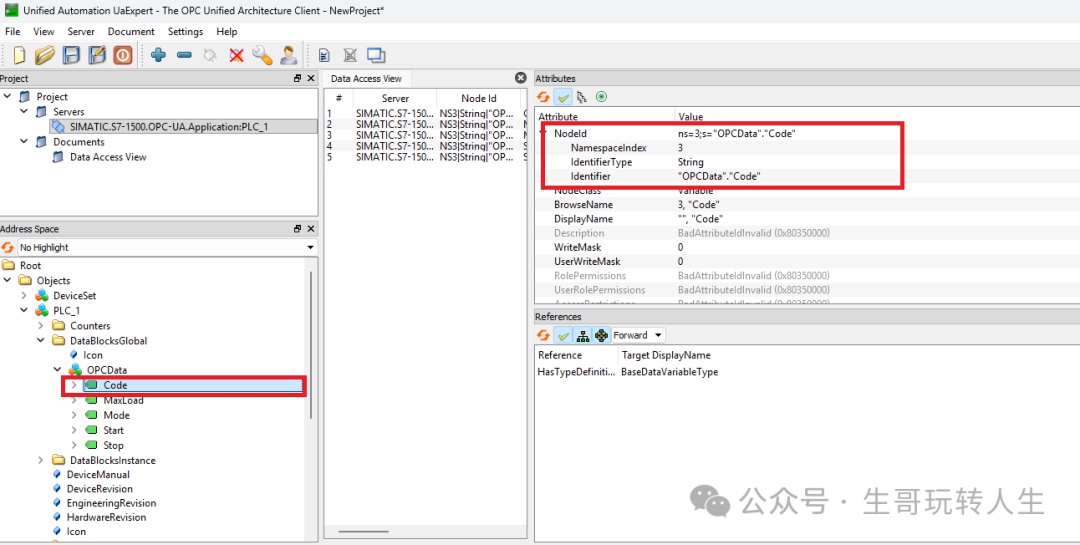
Task: Open the Help menu
Action: [x=227, y=32]
